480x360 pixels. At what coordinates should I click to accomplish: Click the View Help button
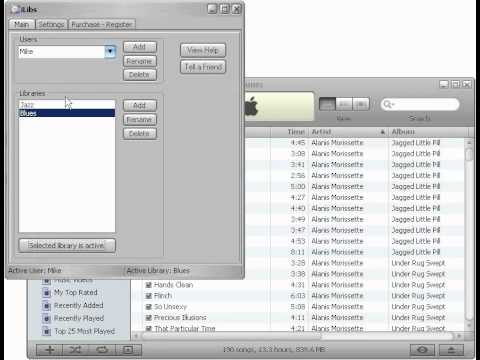pyautogui.click(x=203, y=50)
